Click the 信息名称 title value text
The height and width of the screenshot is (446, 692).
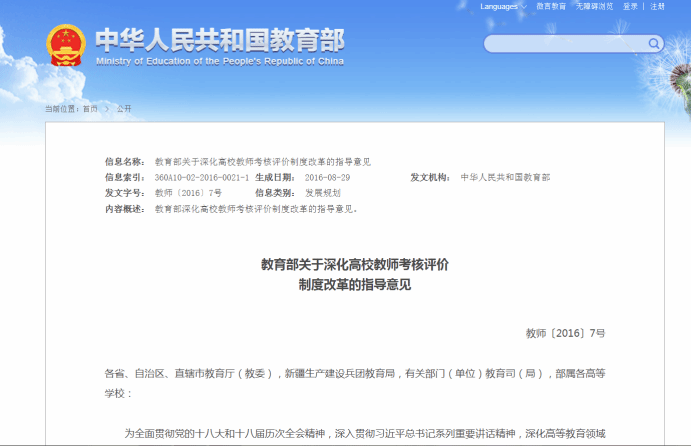(x=263, y=162)
